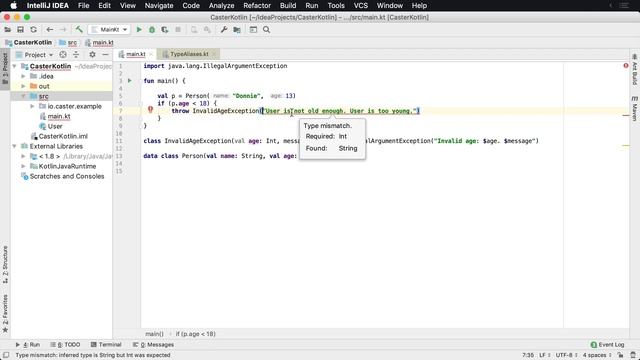Viewport: 640px width, 360px height.
Task: Expand the < 1.8 > JDK library
Action: click(x=23, y=156)
